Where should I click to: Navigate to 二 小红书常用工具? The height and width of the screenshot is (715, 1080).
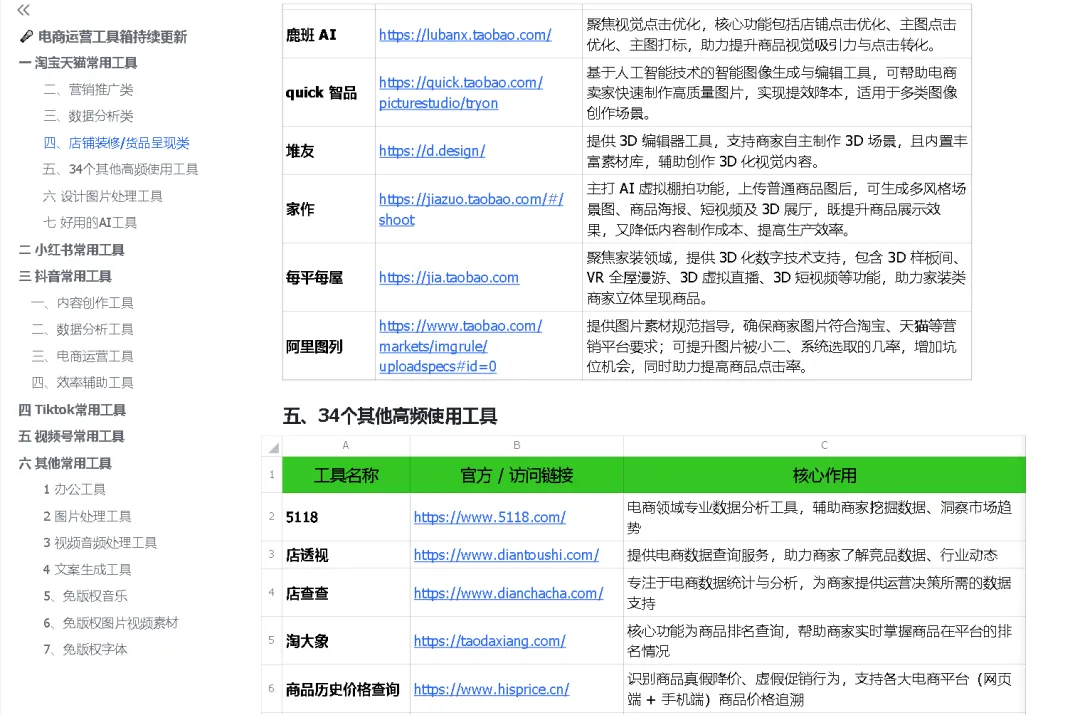pyautogui.click(x=72, y=249)
